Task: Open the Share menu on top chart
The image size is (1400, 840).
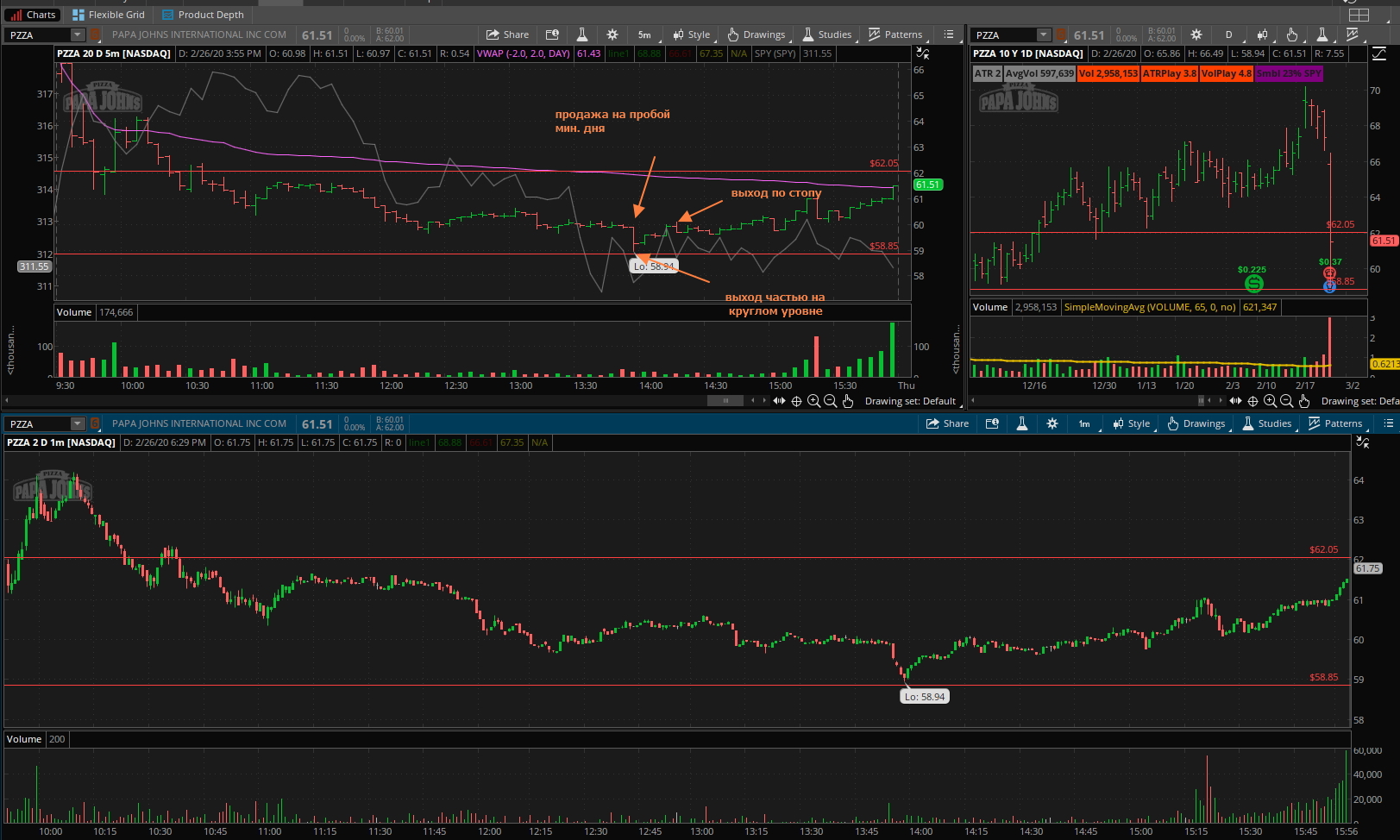Action: 507,34
